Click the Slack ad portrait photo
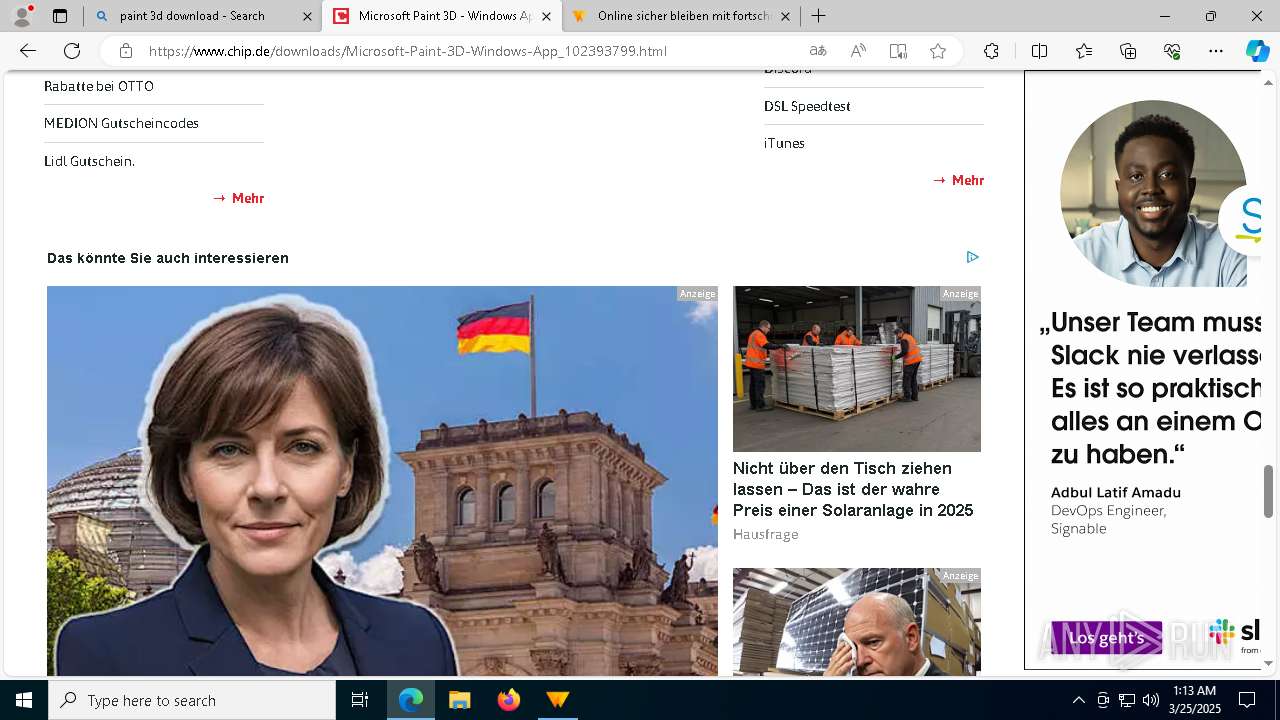 pyautogui.click(x=1153, y=194)
